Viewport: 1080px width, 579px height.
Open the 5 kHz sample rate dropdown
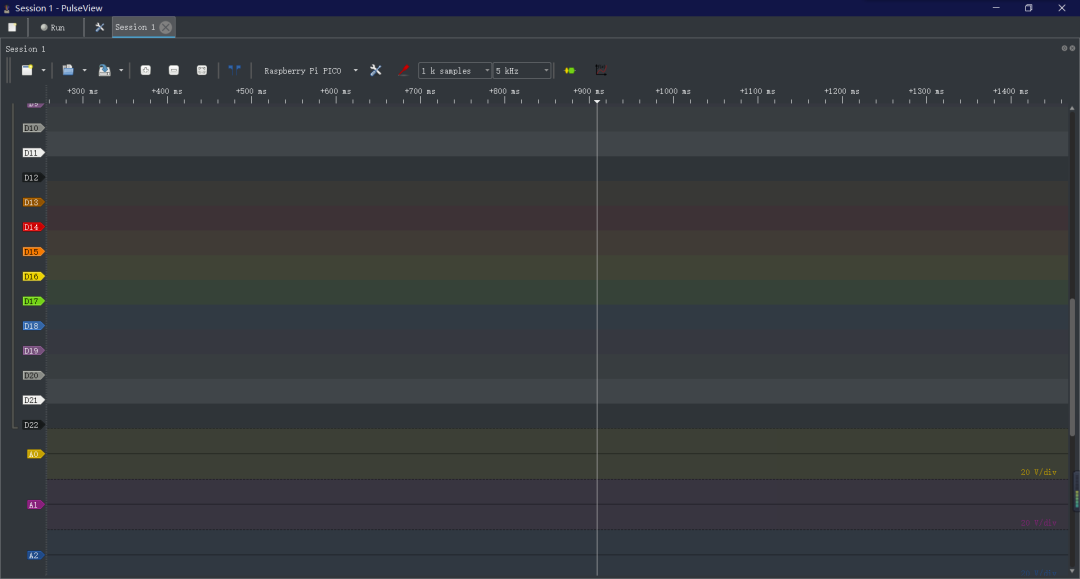(x=522, y=71)
